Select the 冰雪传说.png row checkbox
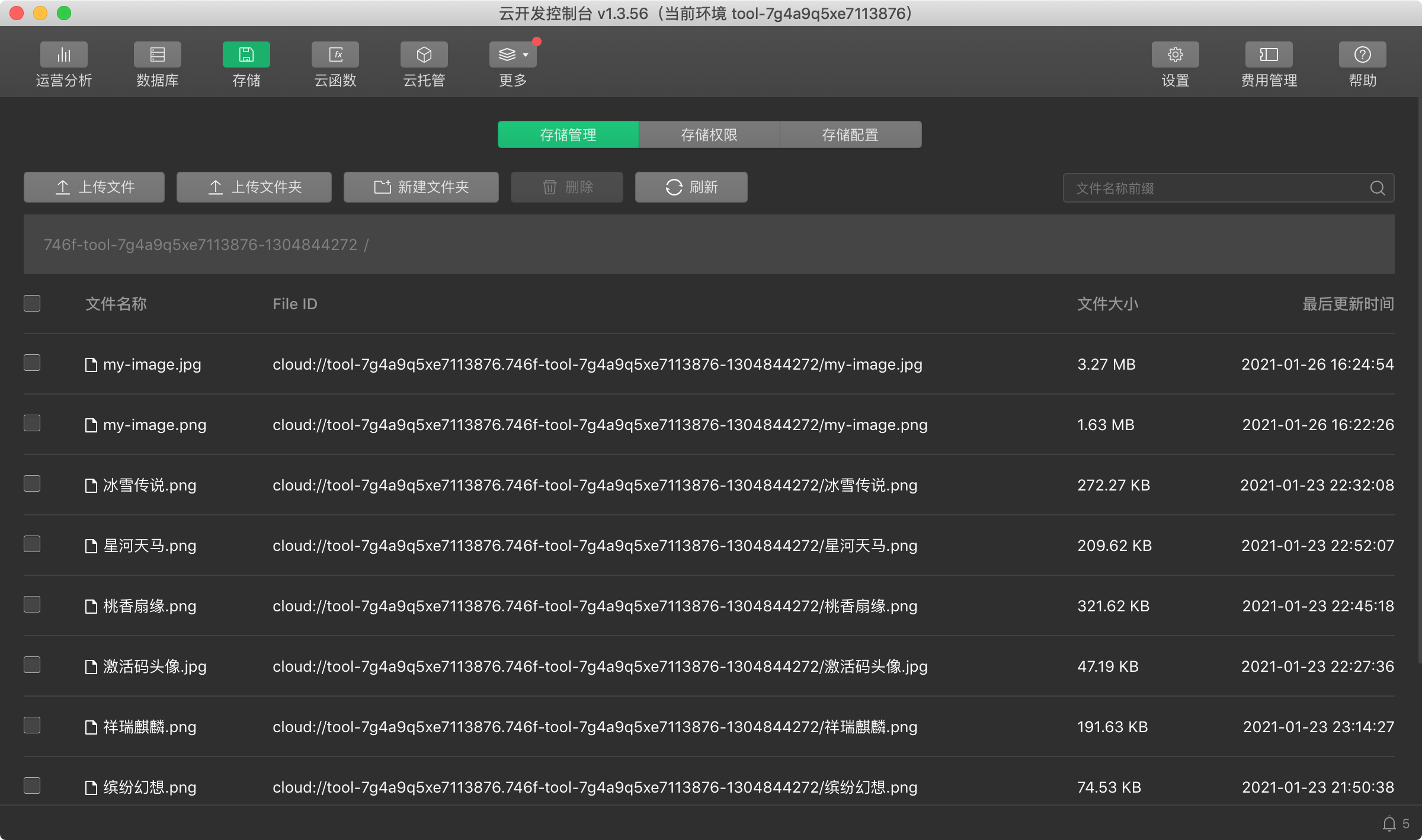The height and width of the screenshot is (840, 1422). point(32,483)
